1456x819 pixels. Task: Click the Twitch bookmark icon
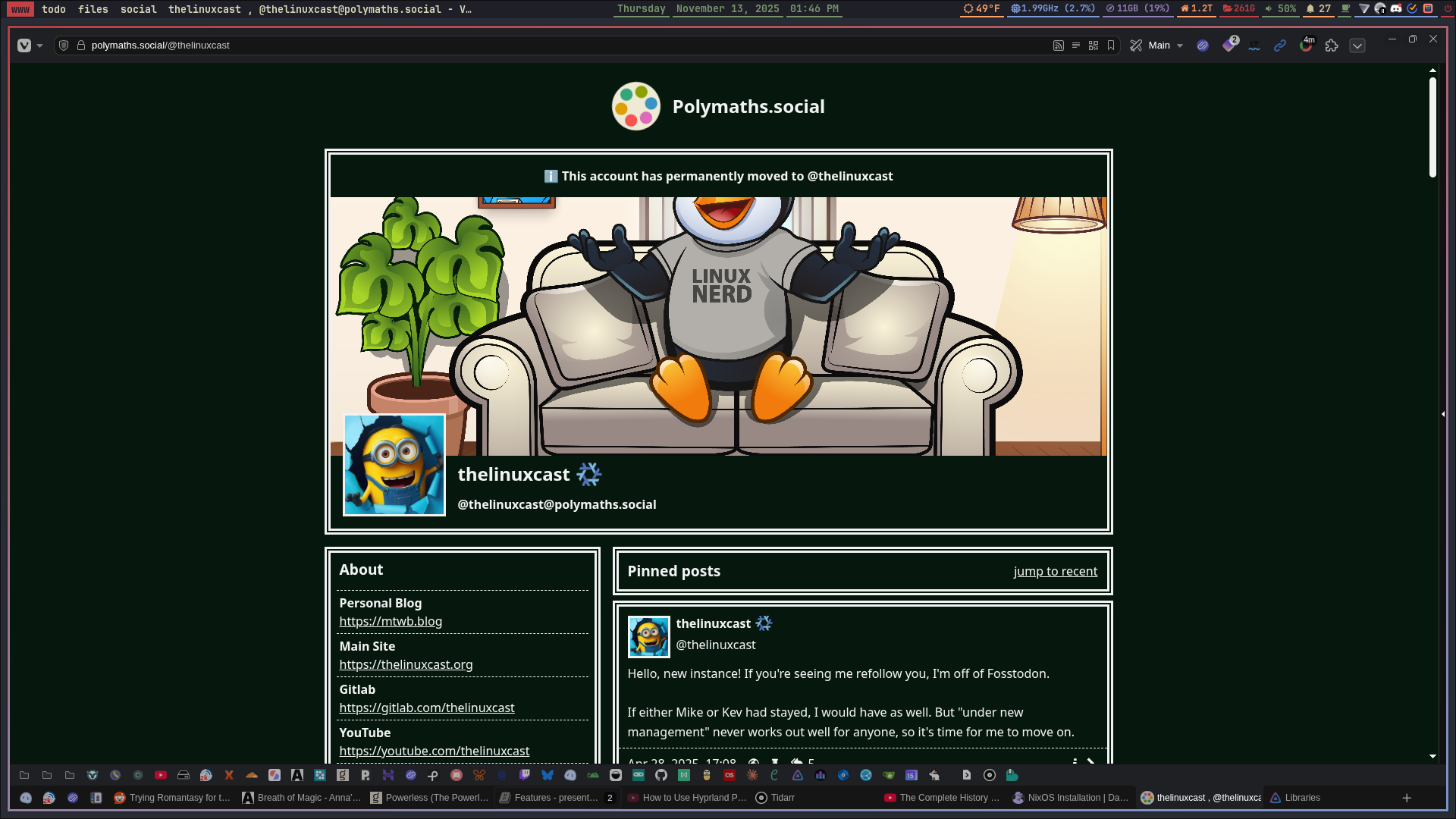click(524, 775)
